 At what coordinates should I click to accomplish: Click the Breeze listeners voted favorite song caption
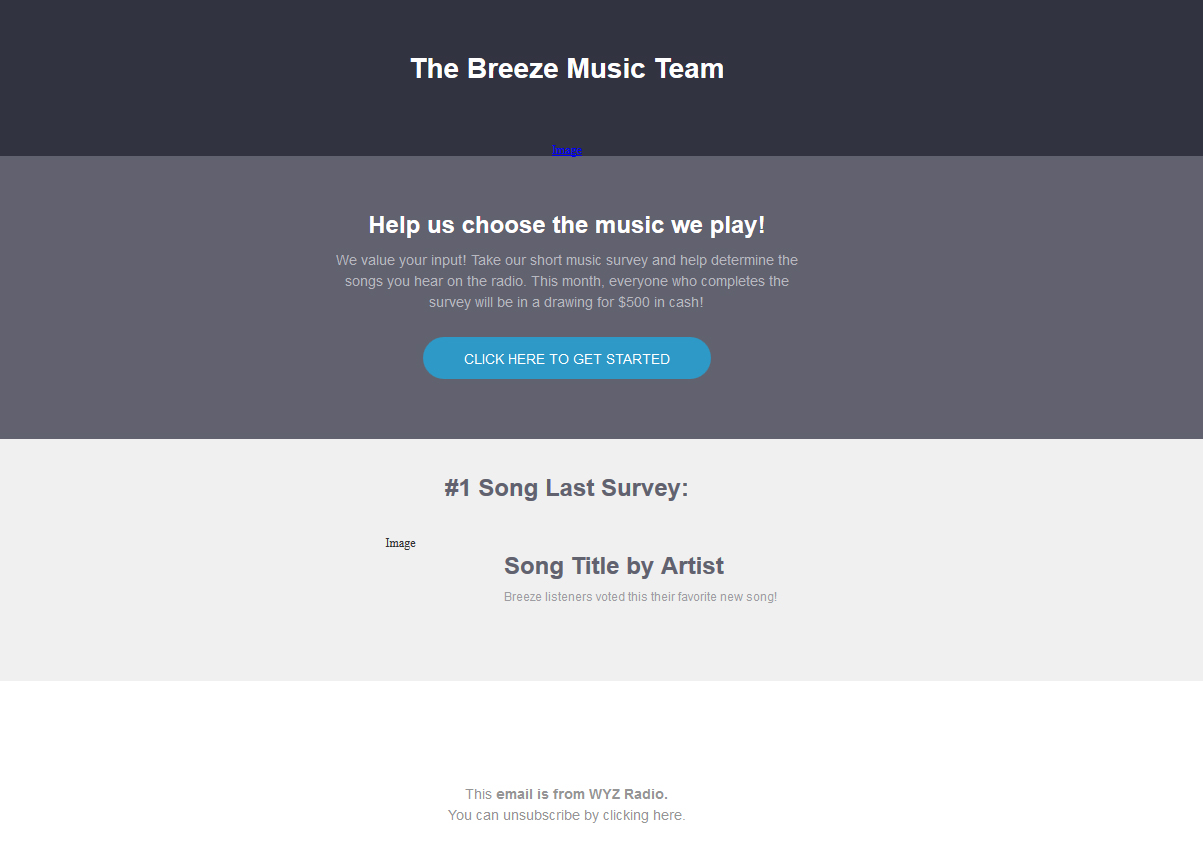[640, 597]
